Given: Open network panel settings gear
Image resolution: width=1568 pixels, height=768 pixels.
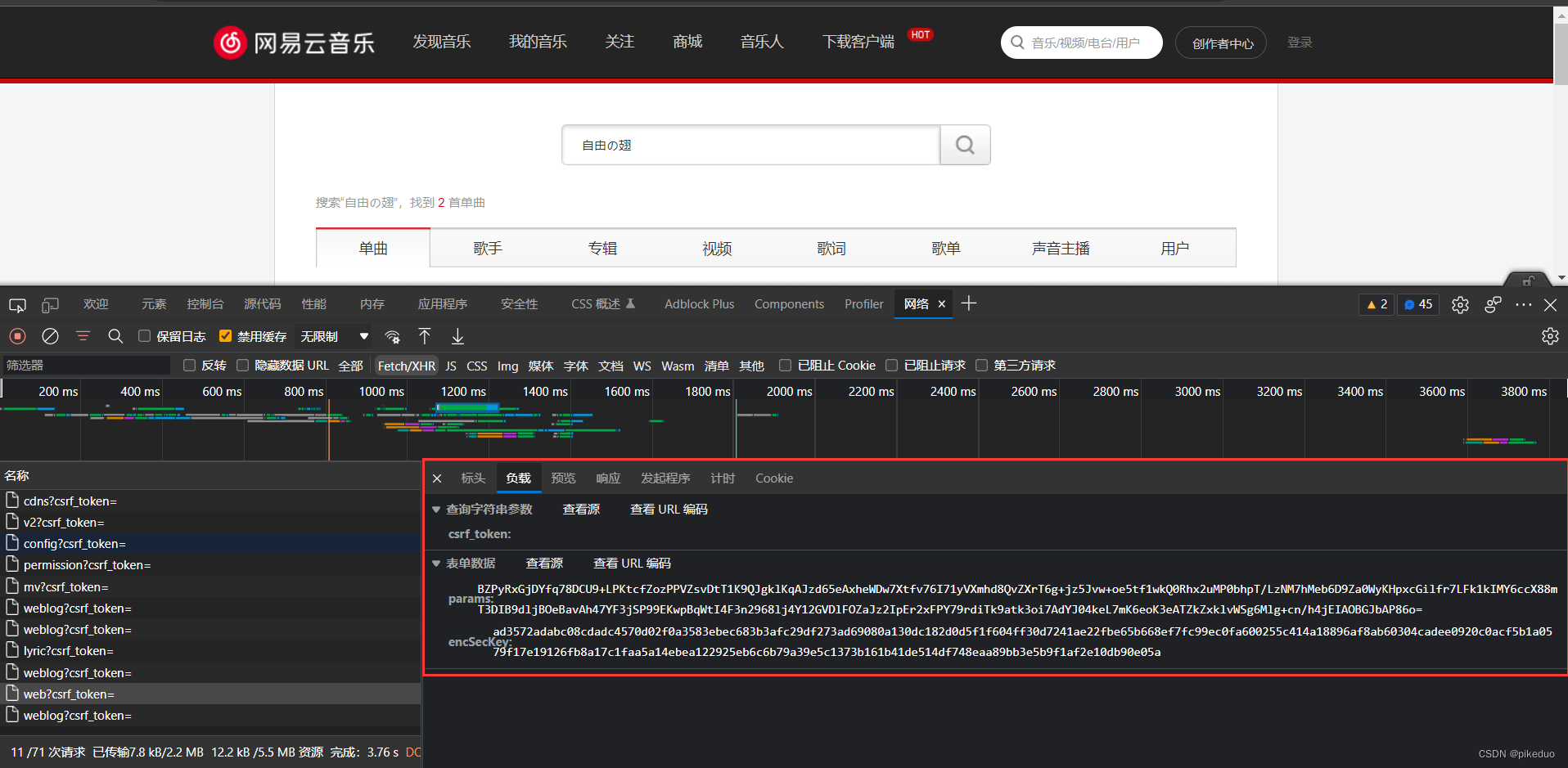Looking at the screenshot, I should point(1550,336).
